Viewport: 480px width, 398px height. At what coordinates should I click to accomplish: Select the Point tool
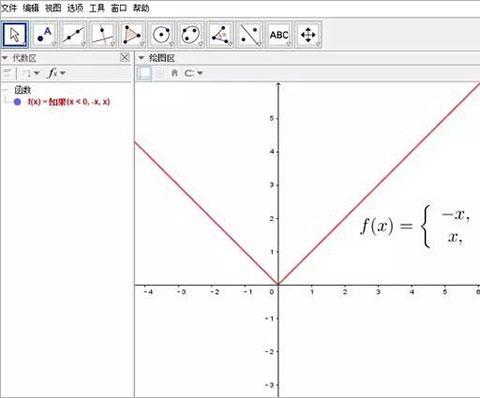pos(45,35)
